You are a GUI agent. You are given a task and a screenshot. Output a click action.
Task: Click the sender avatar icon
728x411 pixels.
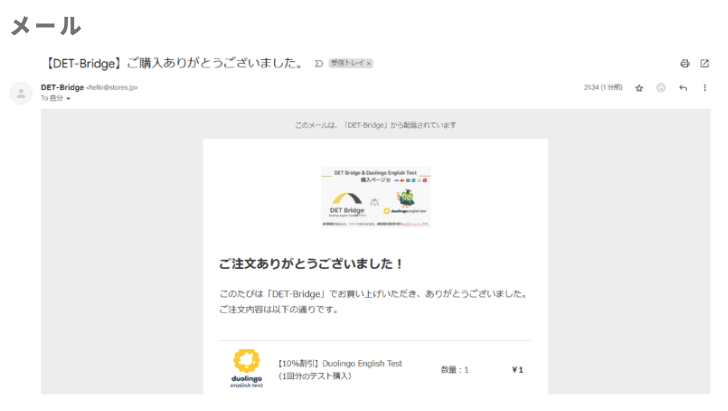click(x=21, y=93)
